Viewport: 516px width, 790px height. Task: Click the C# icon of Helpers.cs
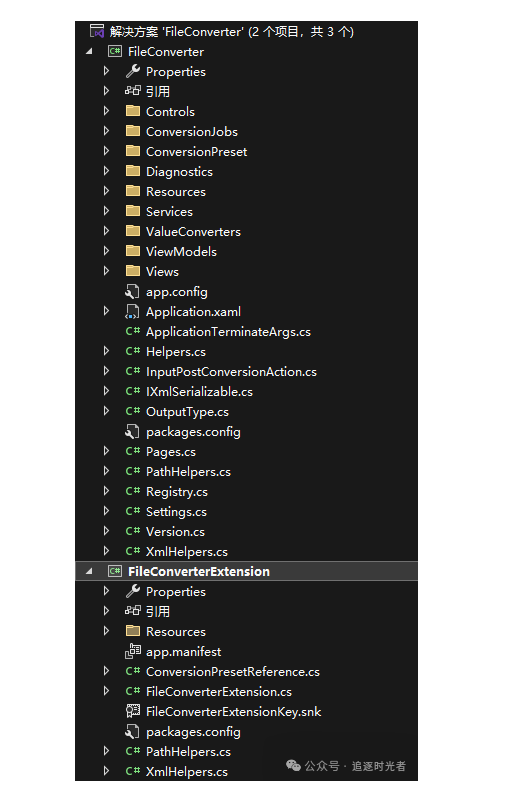(x=133, y=351)
